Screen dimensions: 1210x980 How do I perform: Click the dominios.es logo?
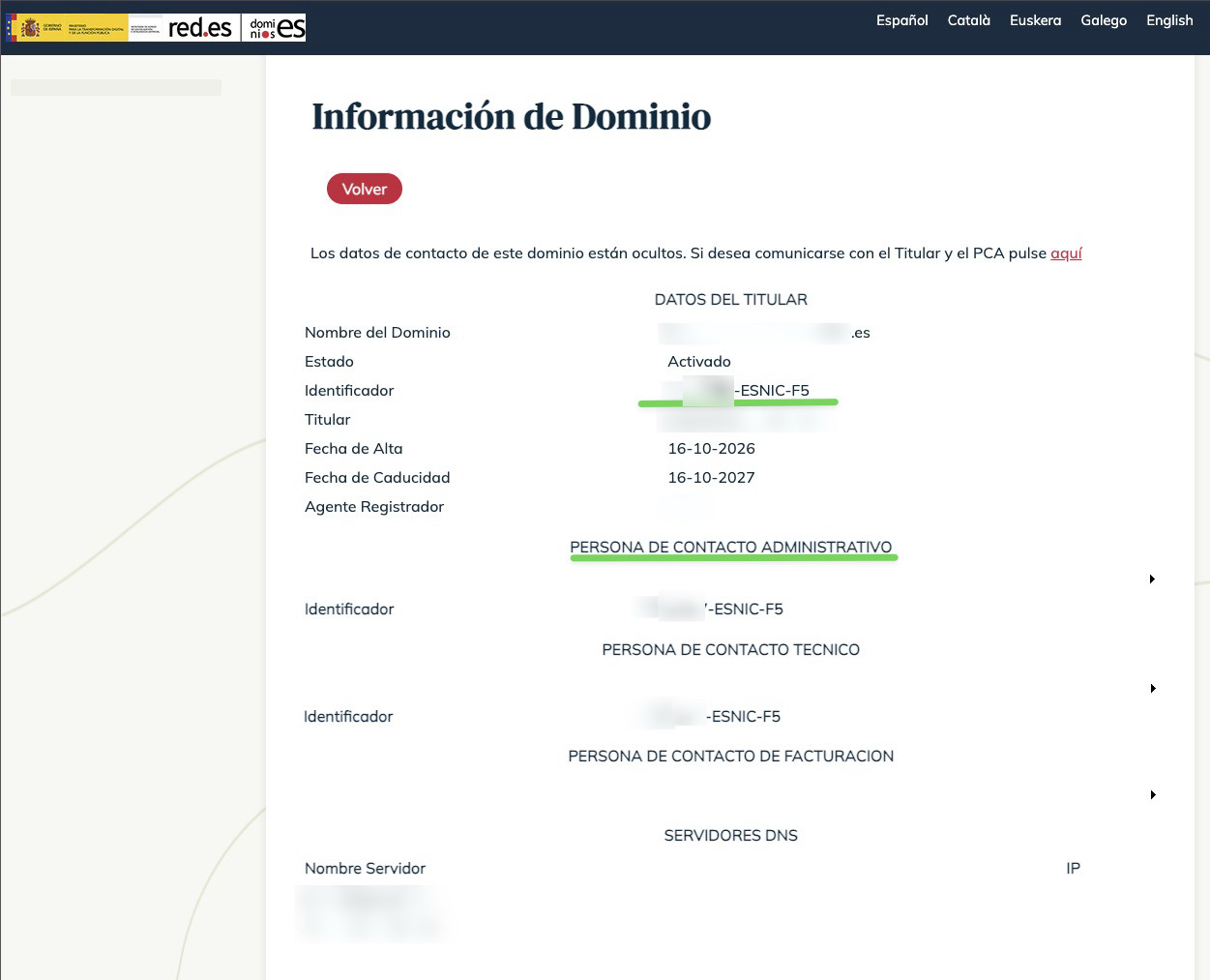[x=276, y=27]
